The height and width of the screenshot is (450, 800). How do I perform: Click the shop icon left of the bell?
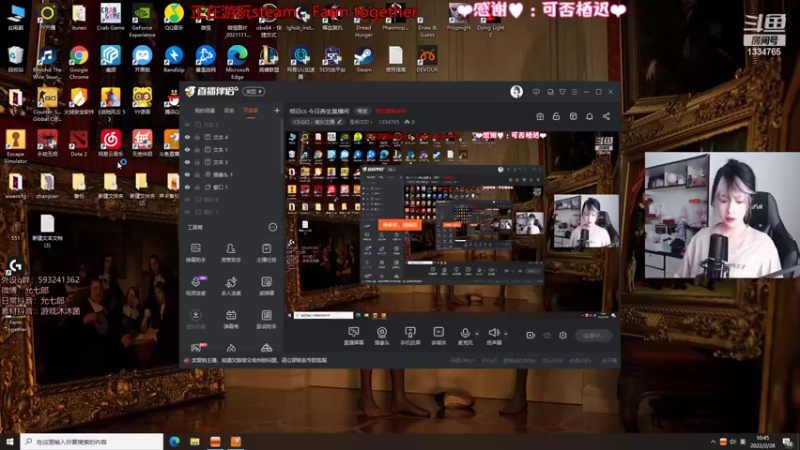coord(573,116)
